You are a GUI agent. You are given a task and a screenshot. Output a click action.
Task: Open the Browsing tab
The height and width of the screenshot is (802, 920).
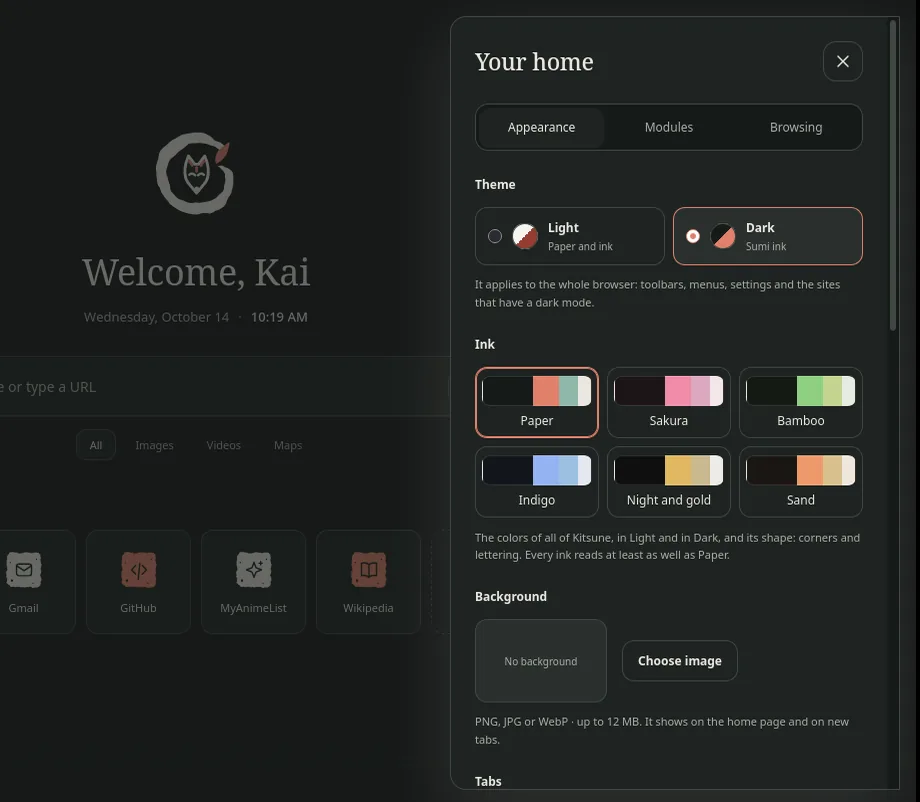796,127
